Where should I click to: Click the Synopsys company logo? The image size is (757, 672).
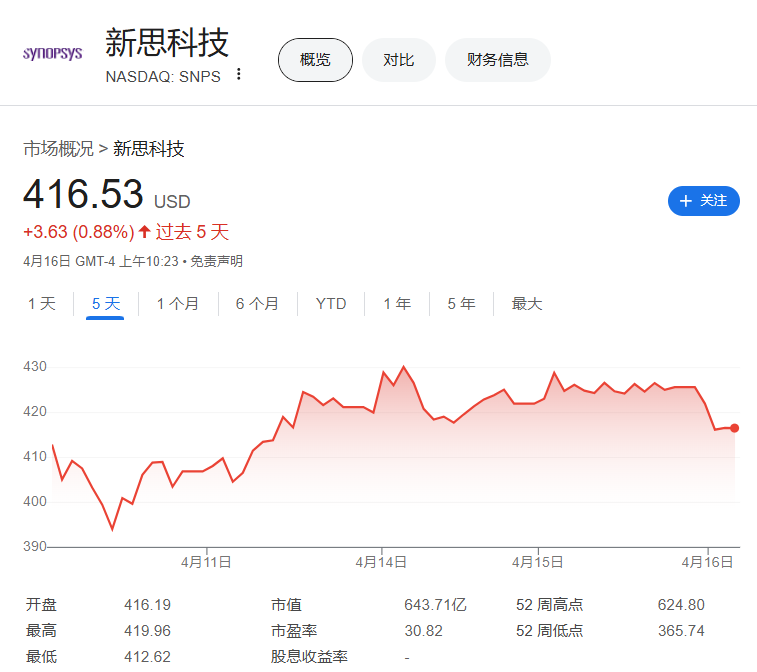[52, 53]
